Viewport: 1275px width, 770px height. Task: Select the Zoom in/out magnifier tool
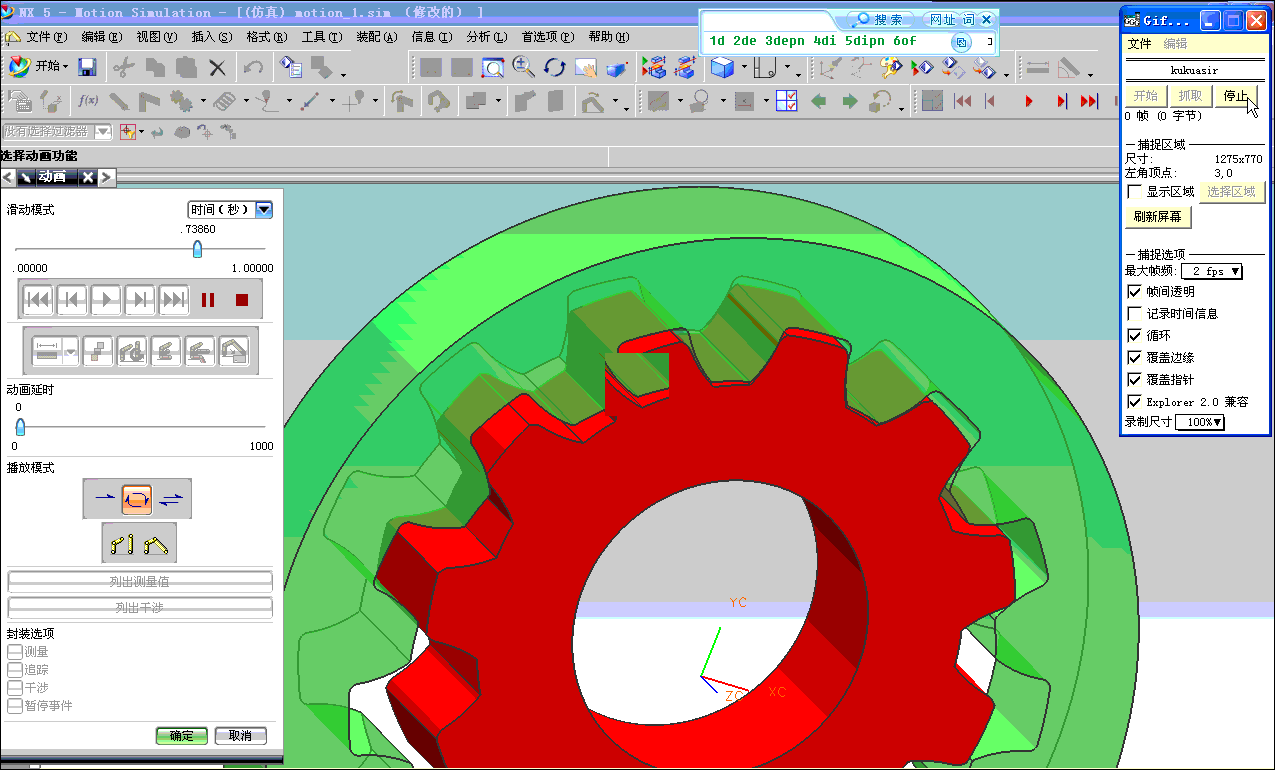[x=523, y=67]
